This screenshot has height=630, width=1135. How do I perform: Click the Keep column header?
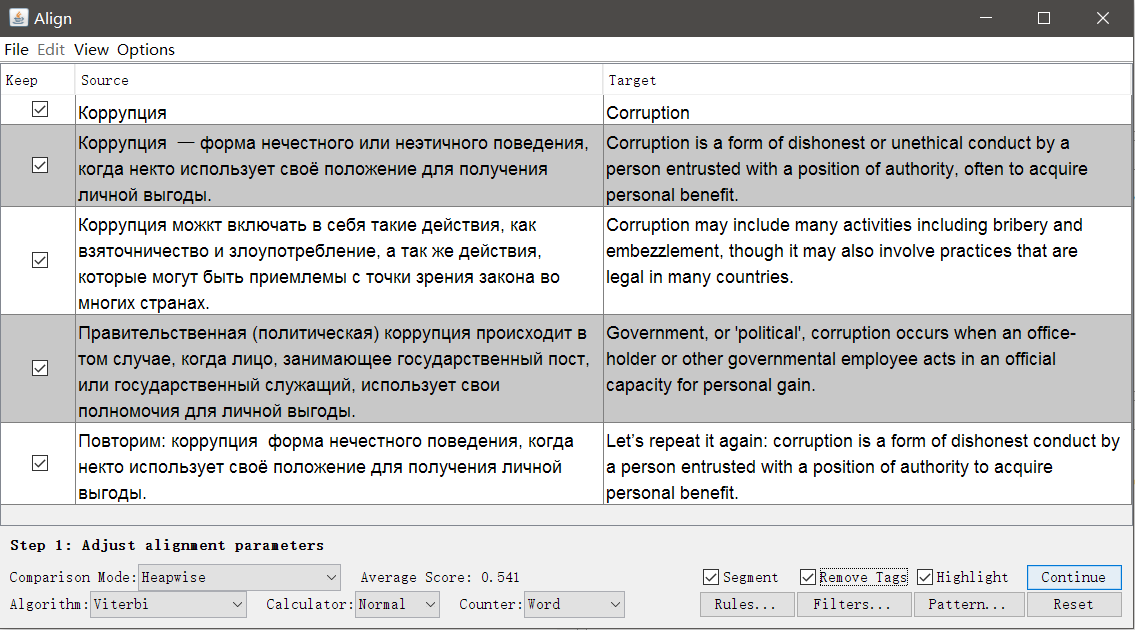(38, 80)
